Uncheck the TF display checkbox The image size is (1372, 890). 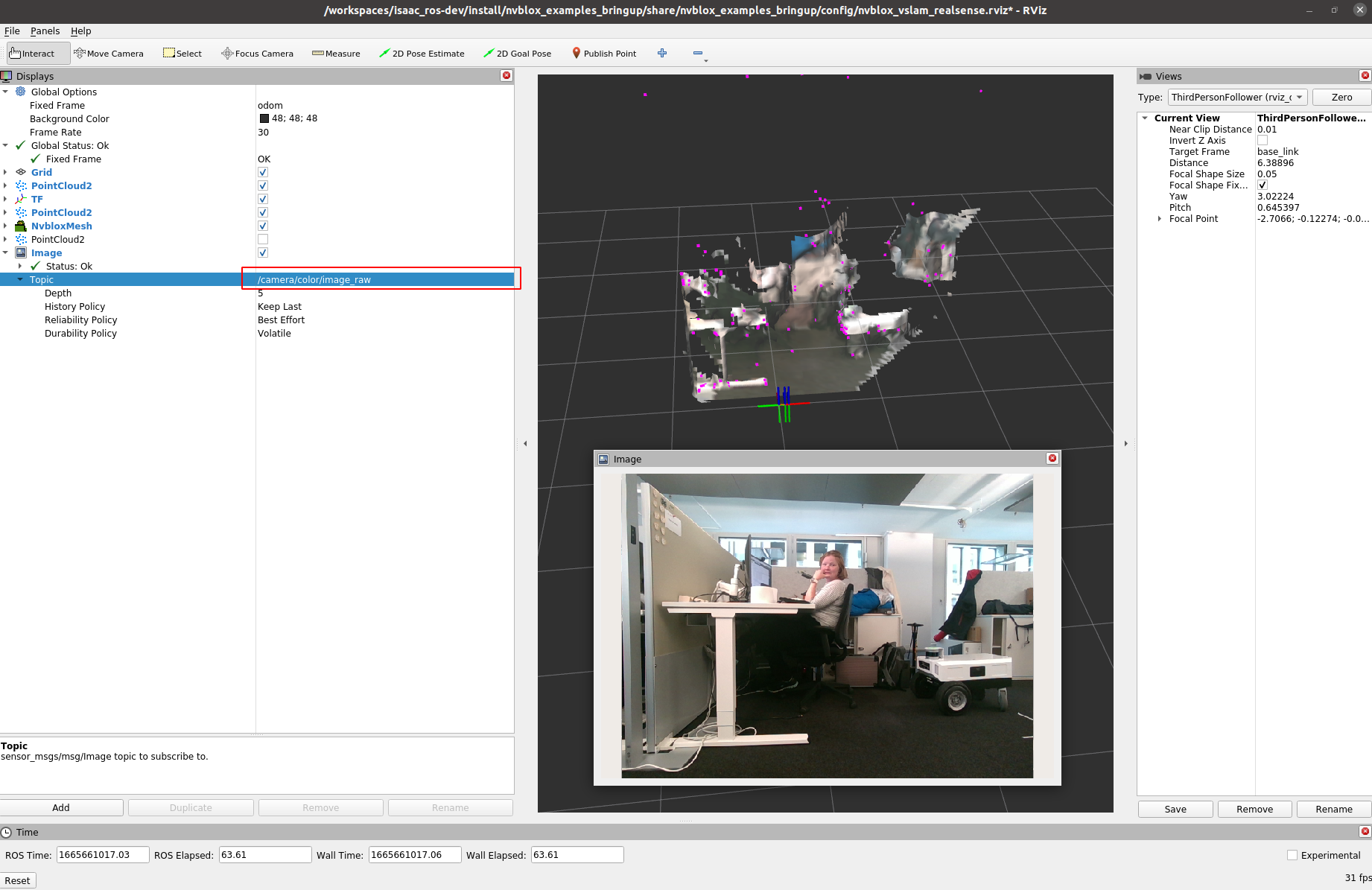[x=263, y=199]
